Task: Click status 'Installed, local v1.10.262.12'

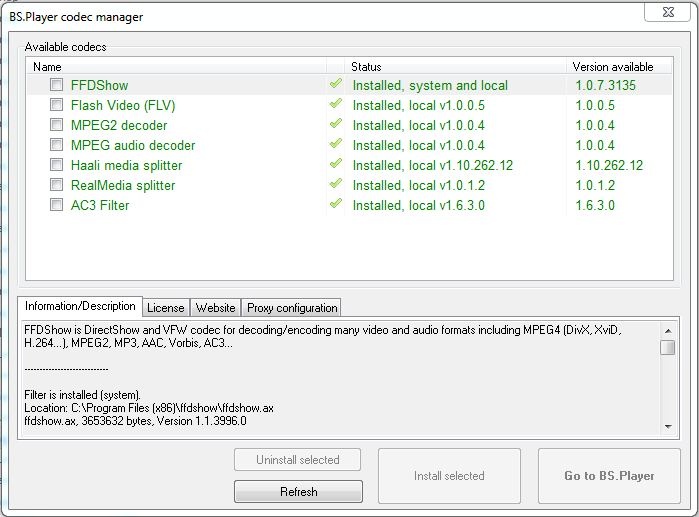Action: [433, 166]
